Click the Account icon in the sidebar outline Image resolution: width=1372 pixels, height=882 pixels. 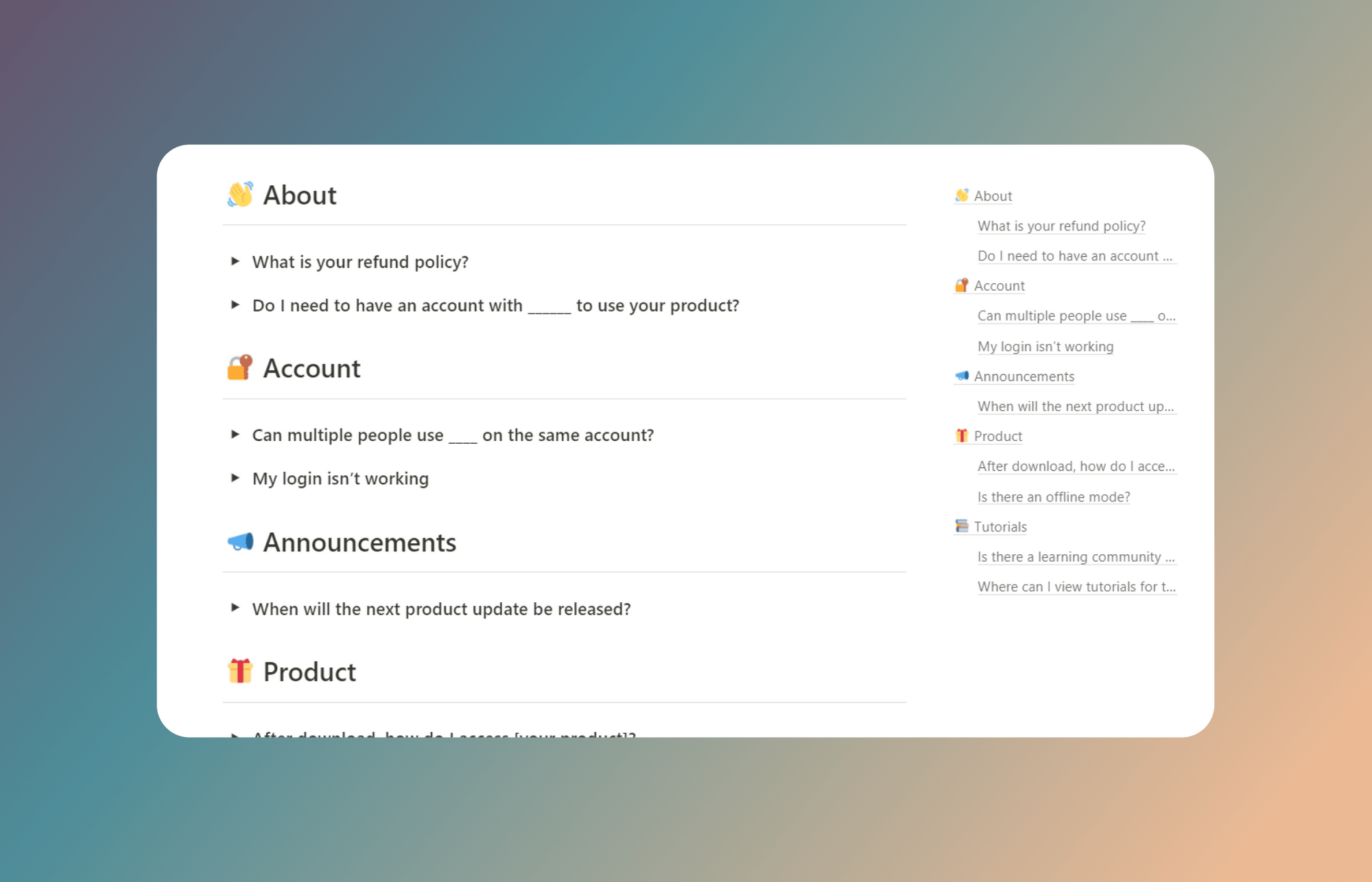tap(960, 285)
